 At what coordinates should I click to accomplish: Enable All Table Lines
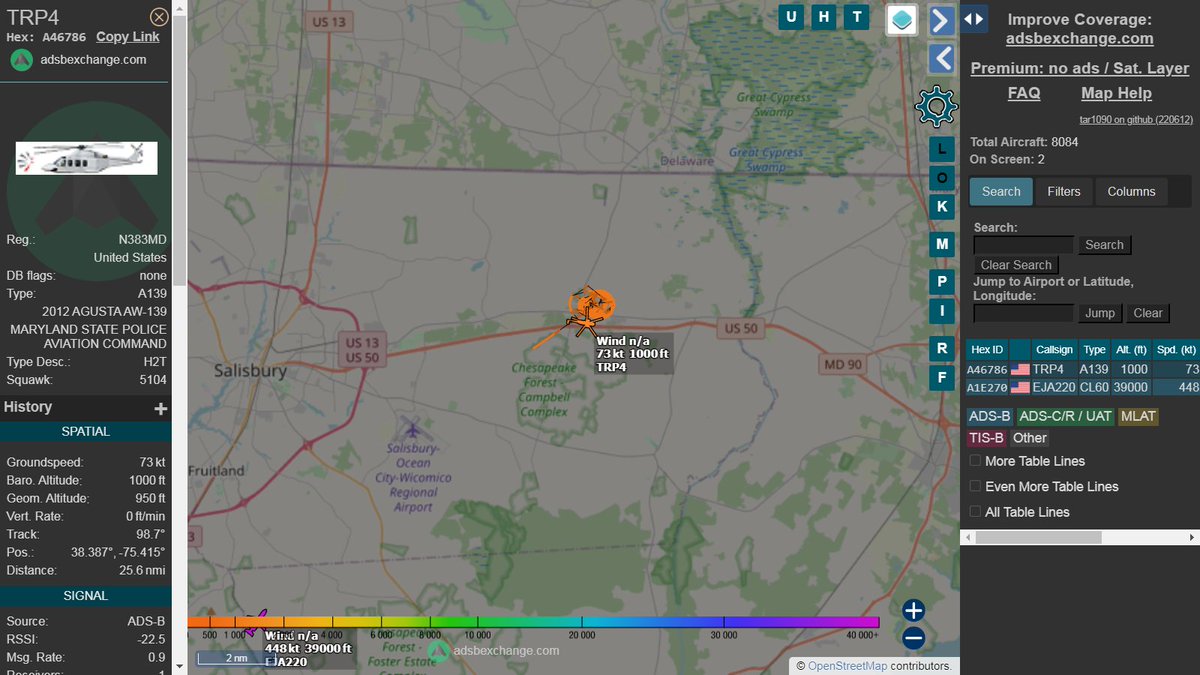point(975,511)
